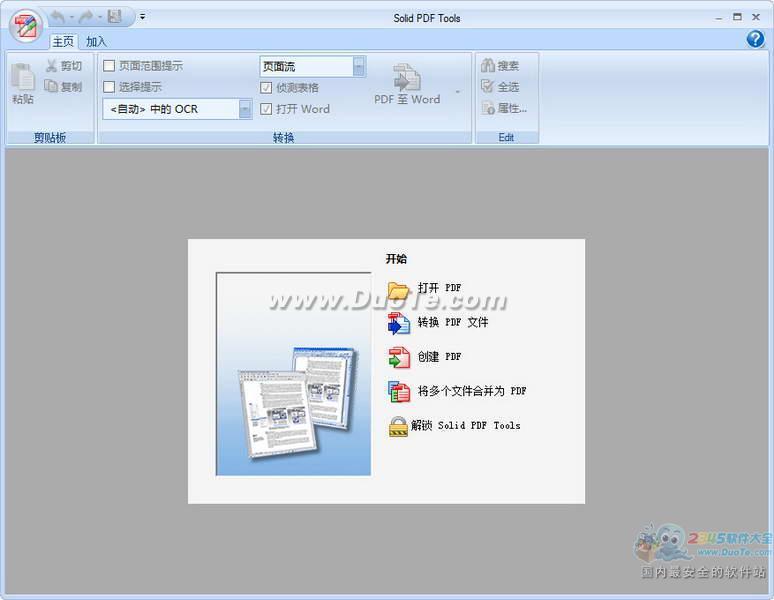Expand the Undo history dropdown arrow
This screenshot has width=774, height=600.
click(x=72, y=17)
